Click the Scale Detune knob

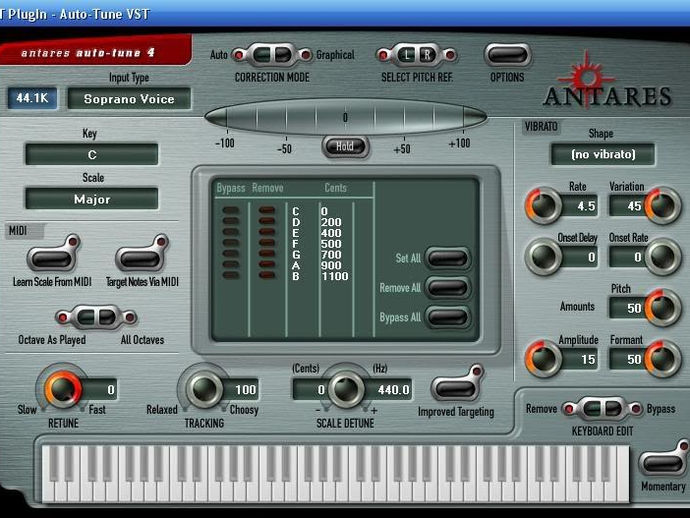coord(345,389)
